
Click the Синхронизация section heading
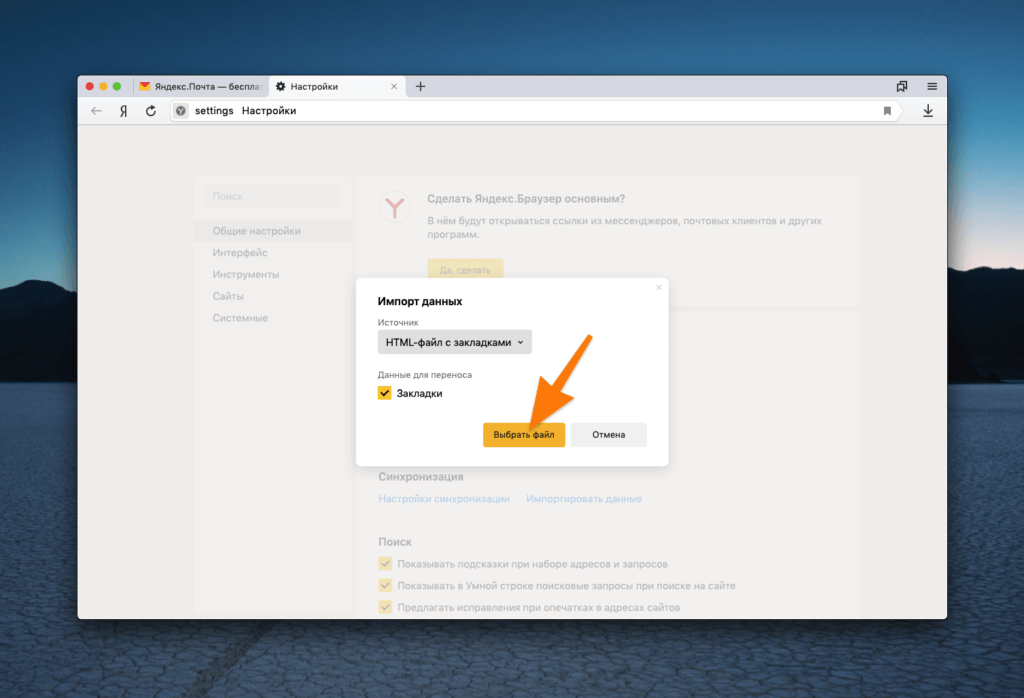coord(421,477)
